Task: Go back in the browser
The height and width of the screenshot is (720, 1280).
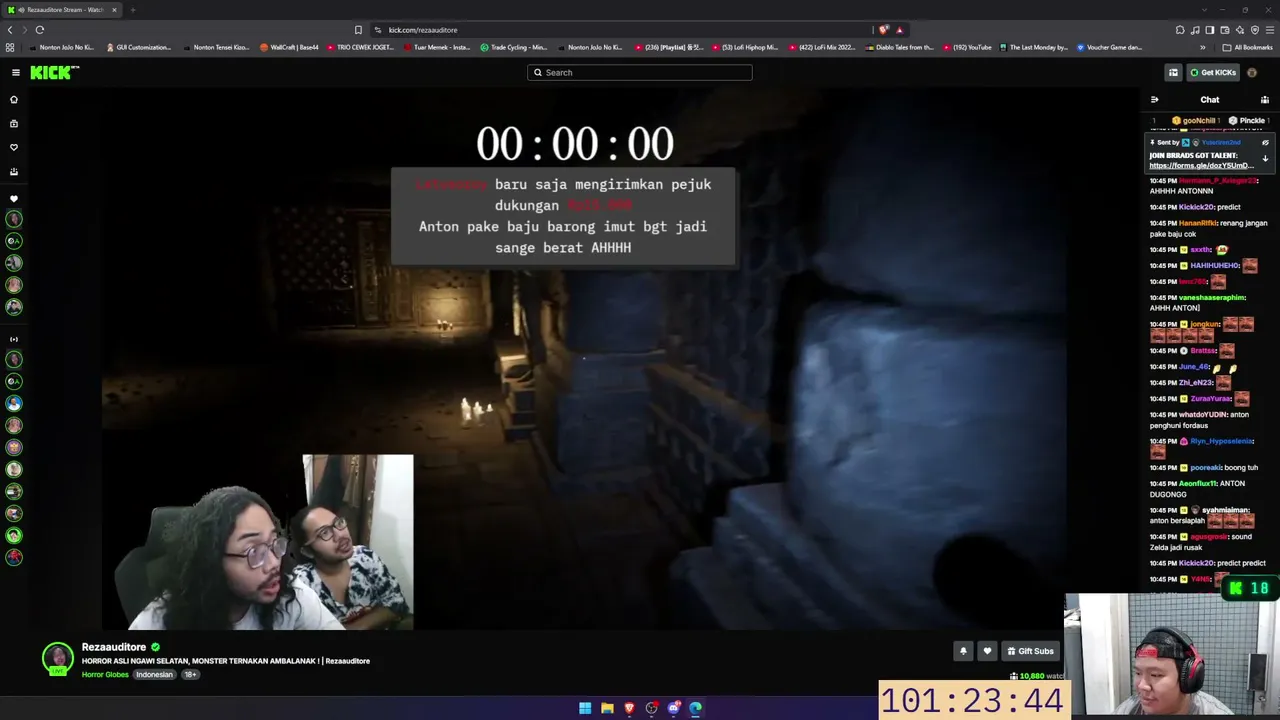Action: click(11, 30)
